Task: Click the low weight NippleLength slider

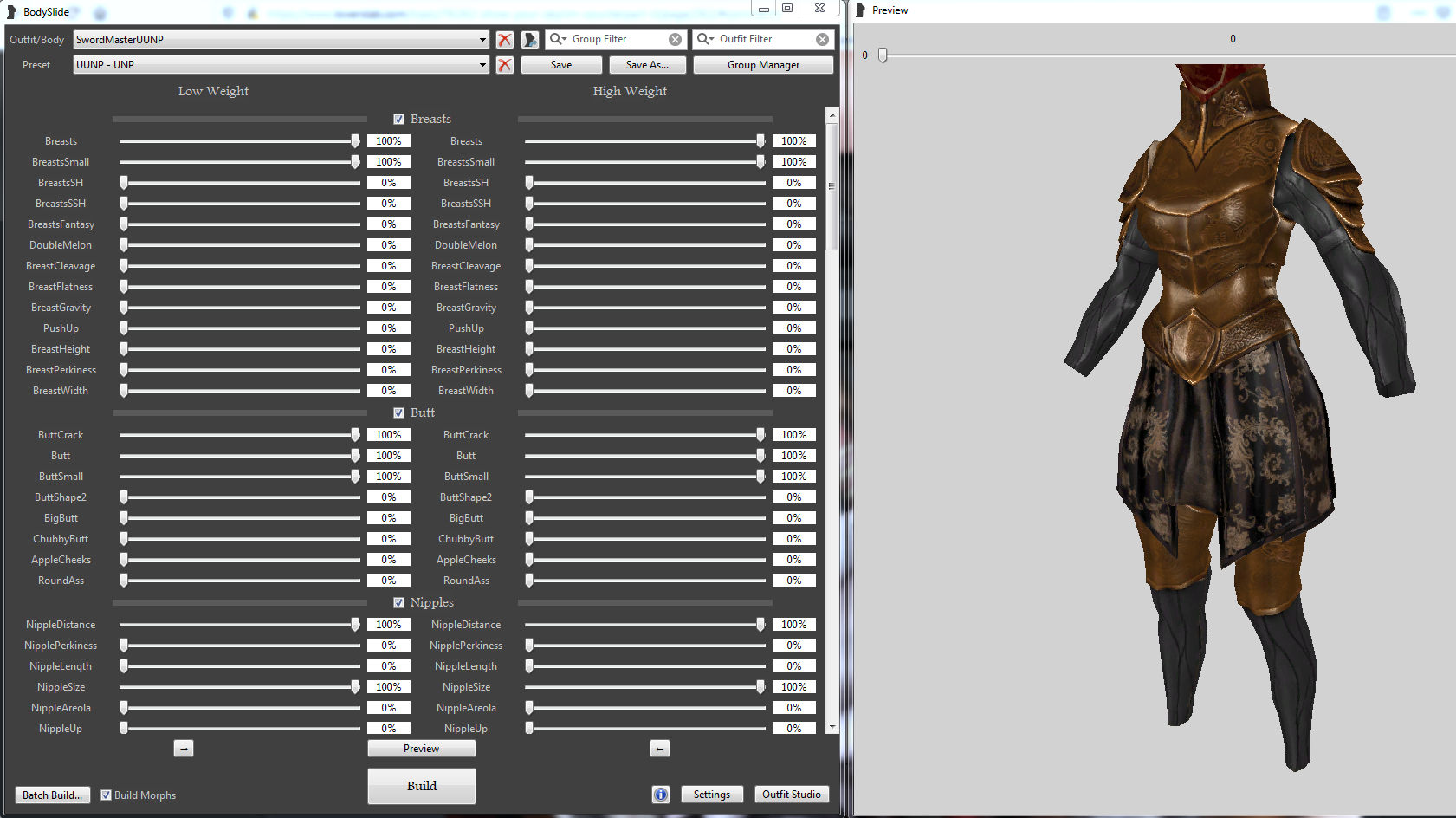Action: pos(240,666)
